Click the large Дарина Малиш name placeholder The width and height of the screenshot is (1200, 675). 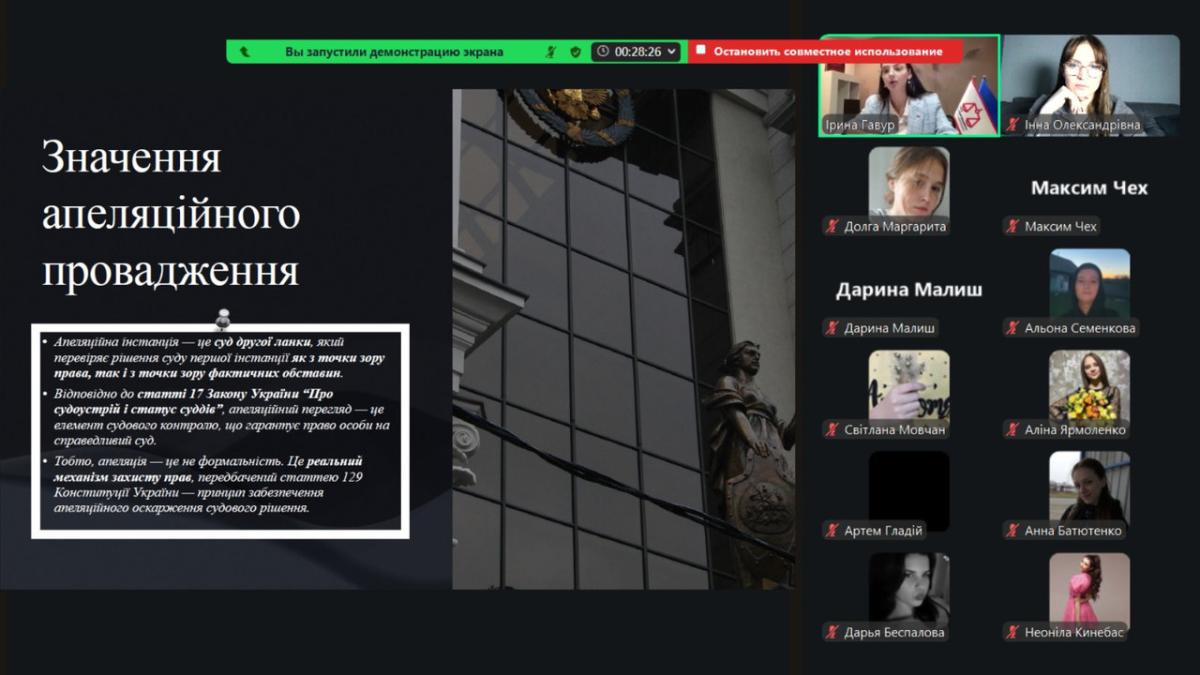909,290
